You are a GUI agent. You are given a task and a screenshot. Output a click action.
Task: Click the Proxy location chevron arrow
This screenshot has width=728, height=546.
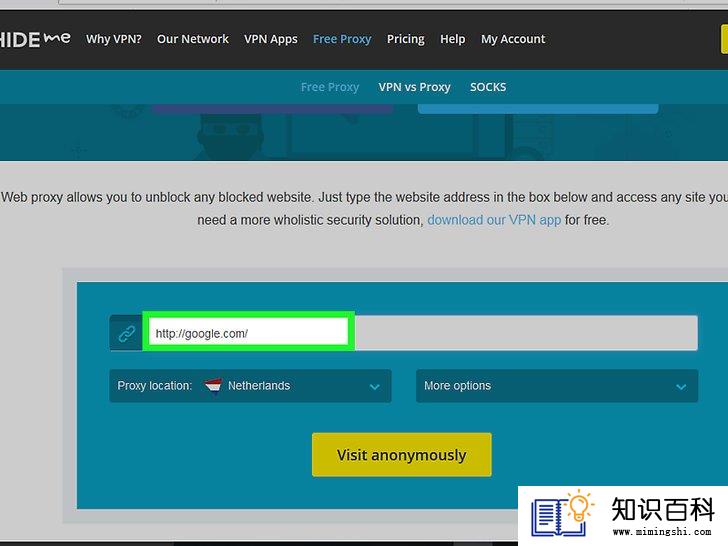point(375,386)
